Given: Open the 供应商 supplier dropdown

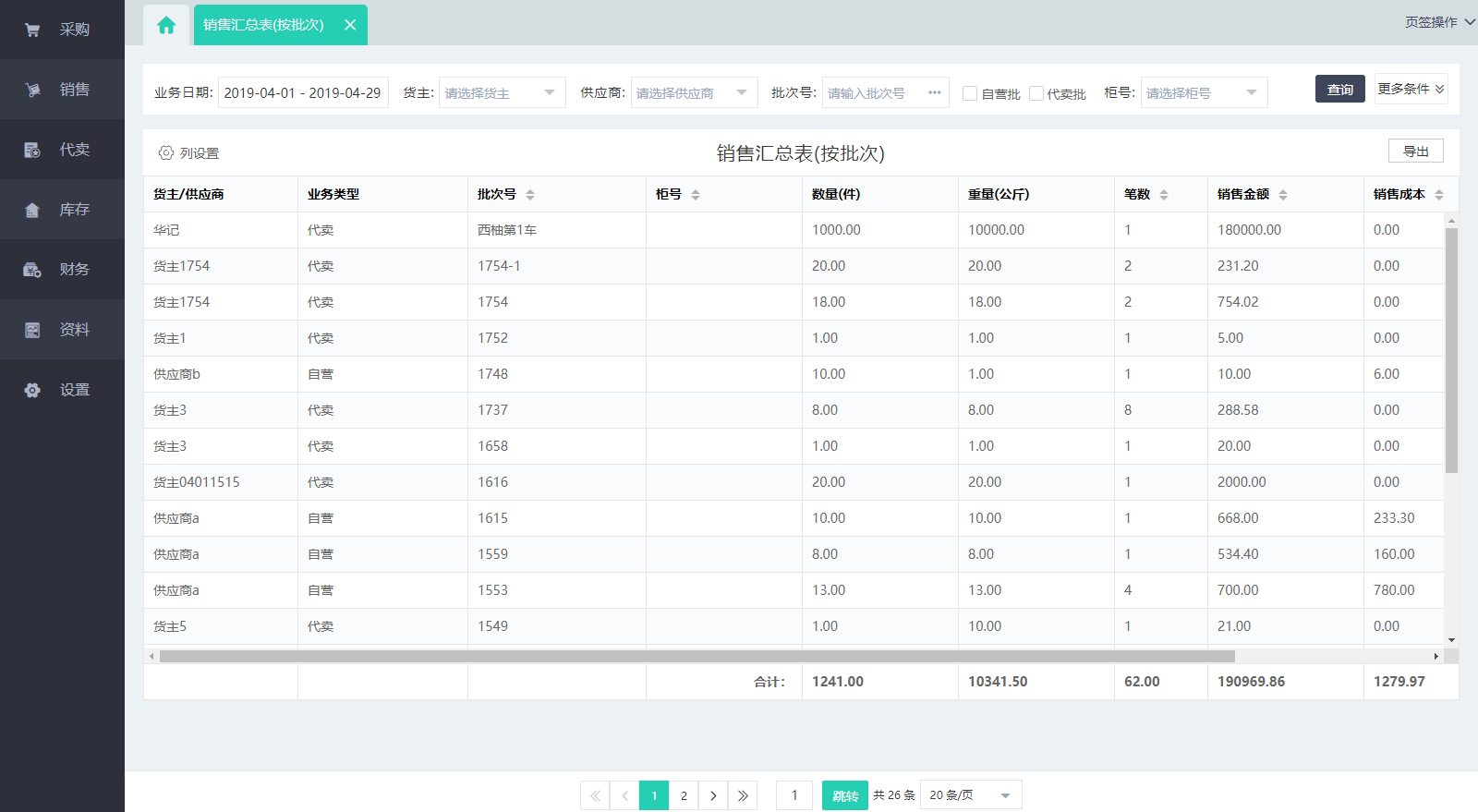Looking at the screenshot, I should [x=694, y=92].
